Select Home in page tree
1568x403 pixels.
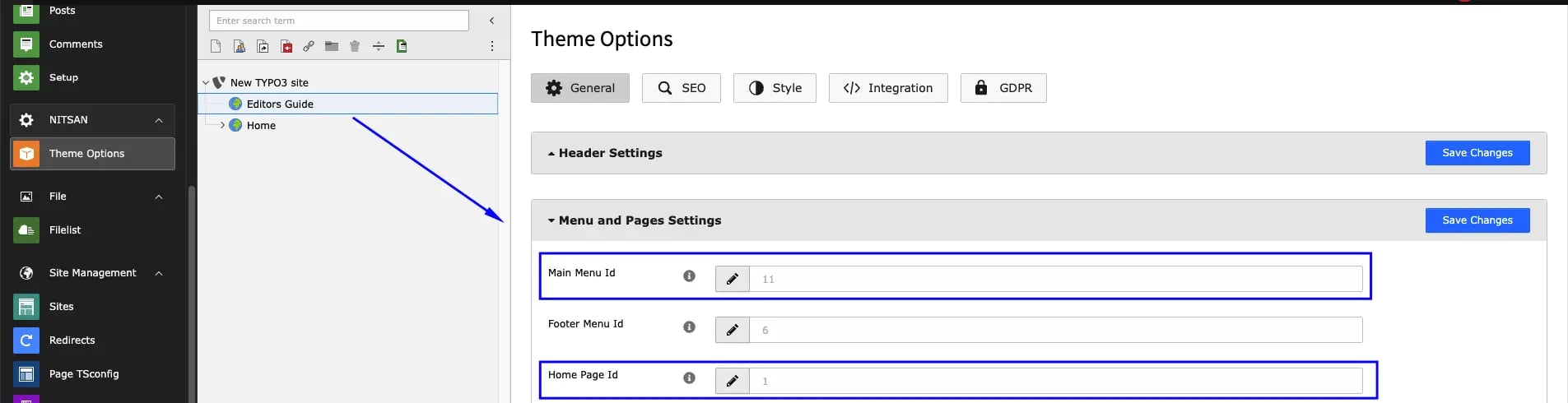(261, 125)
